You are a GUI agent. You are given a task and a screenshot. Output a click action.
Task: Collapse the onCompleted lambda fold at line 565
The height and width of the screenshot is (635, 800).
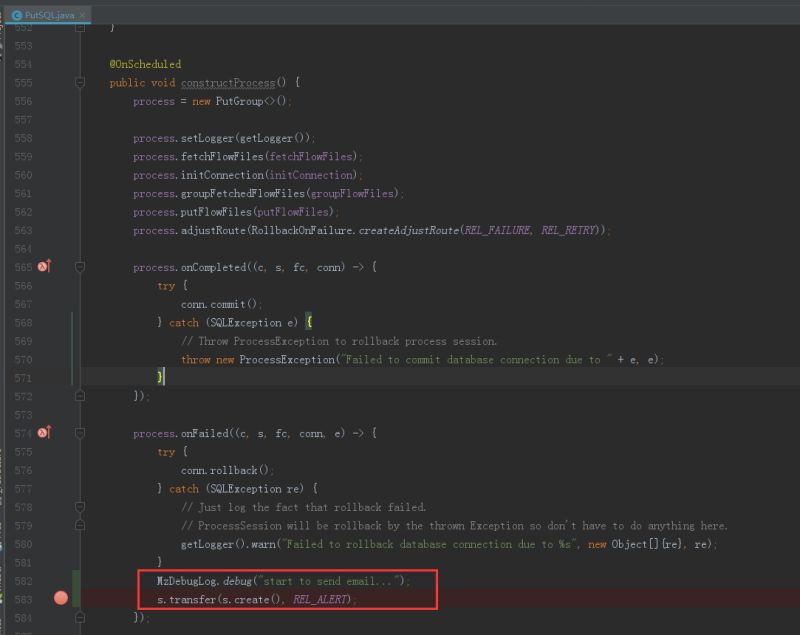pyautogui.click(x=82, y=267)
